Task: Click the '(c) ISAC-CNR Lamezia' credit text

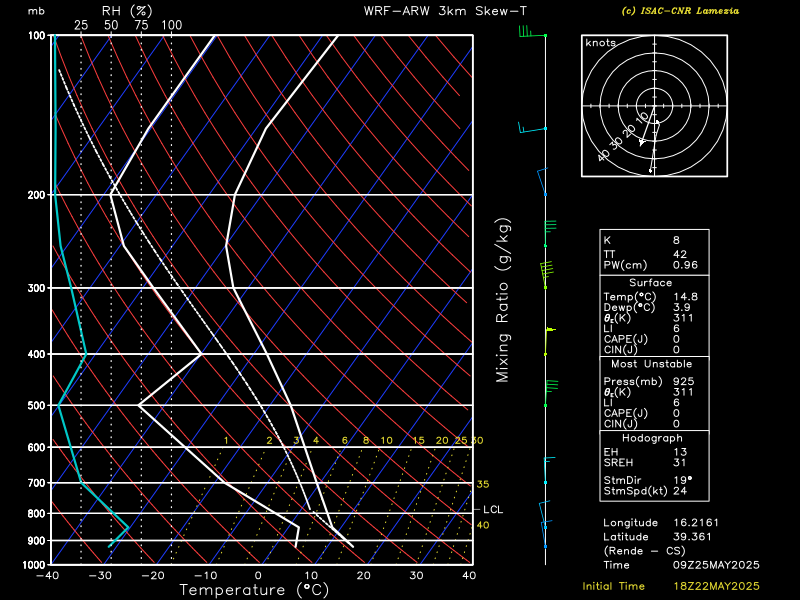Action: 680,11
